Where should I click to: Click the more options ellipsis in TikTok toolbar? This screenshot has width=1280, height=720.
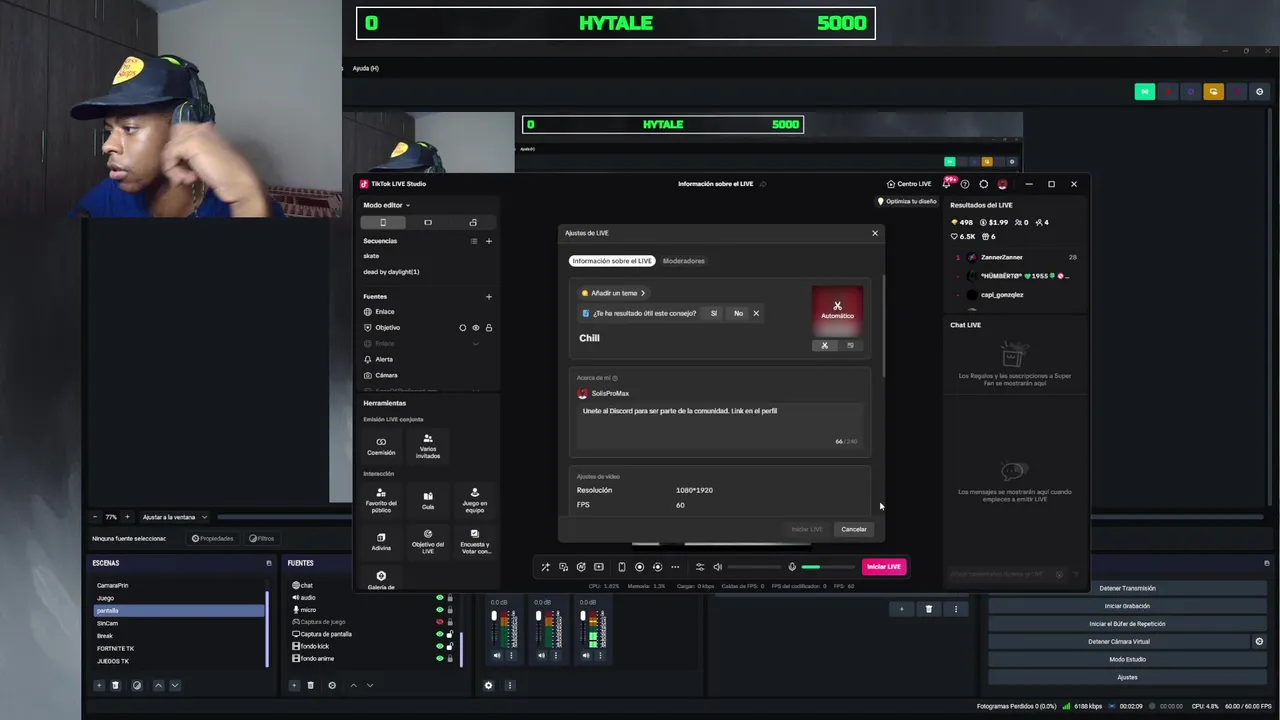click(675, 567)
